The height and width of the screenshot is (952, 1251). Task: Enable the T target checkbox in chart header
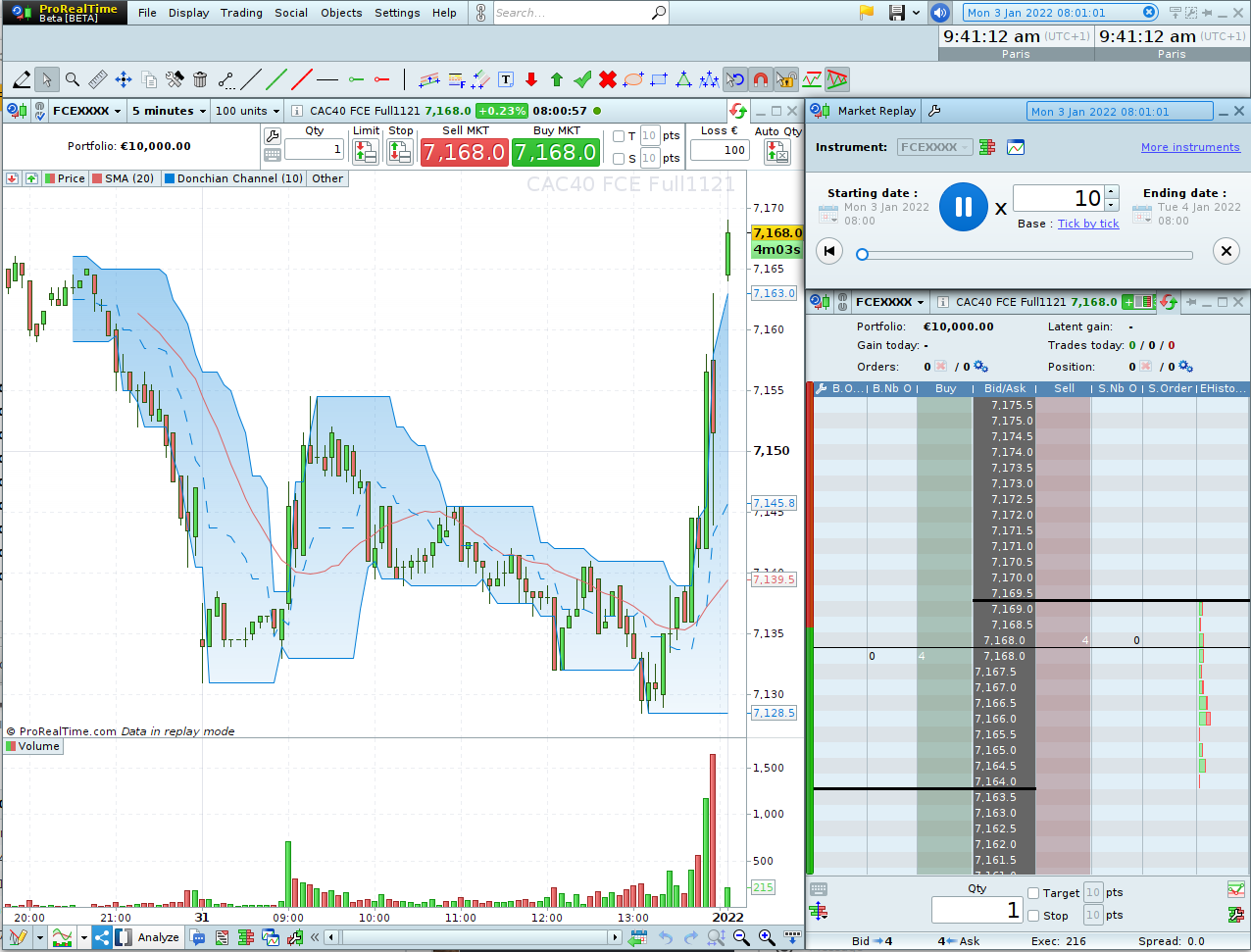619,136
